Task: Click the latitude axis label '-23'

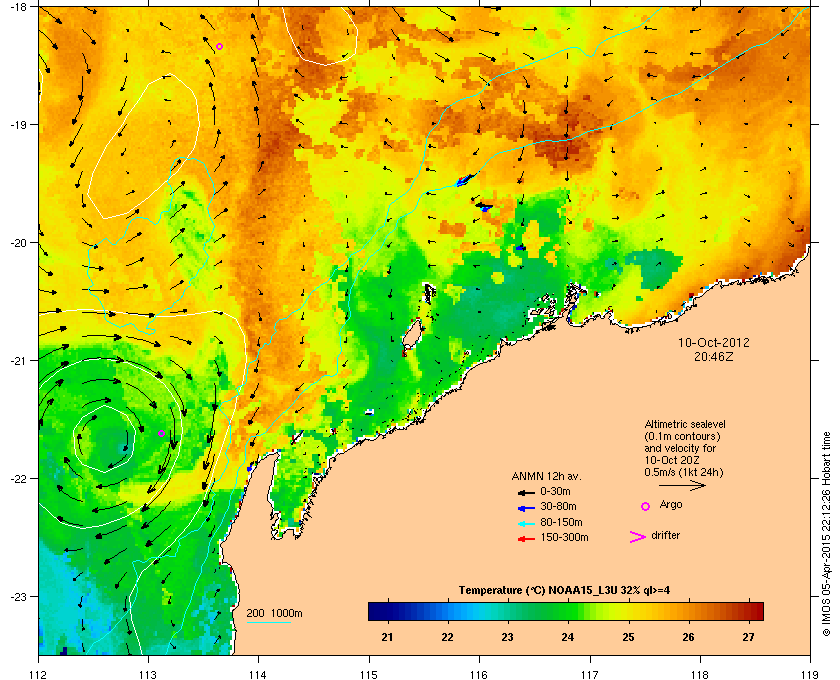Action: (18, 596)
